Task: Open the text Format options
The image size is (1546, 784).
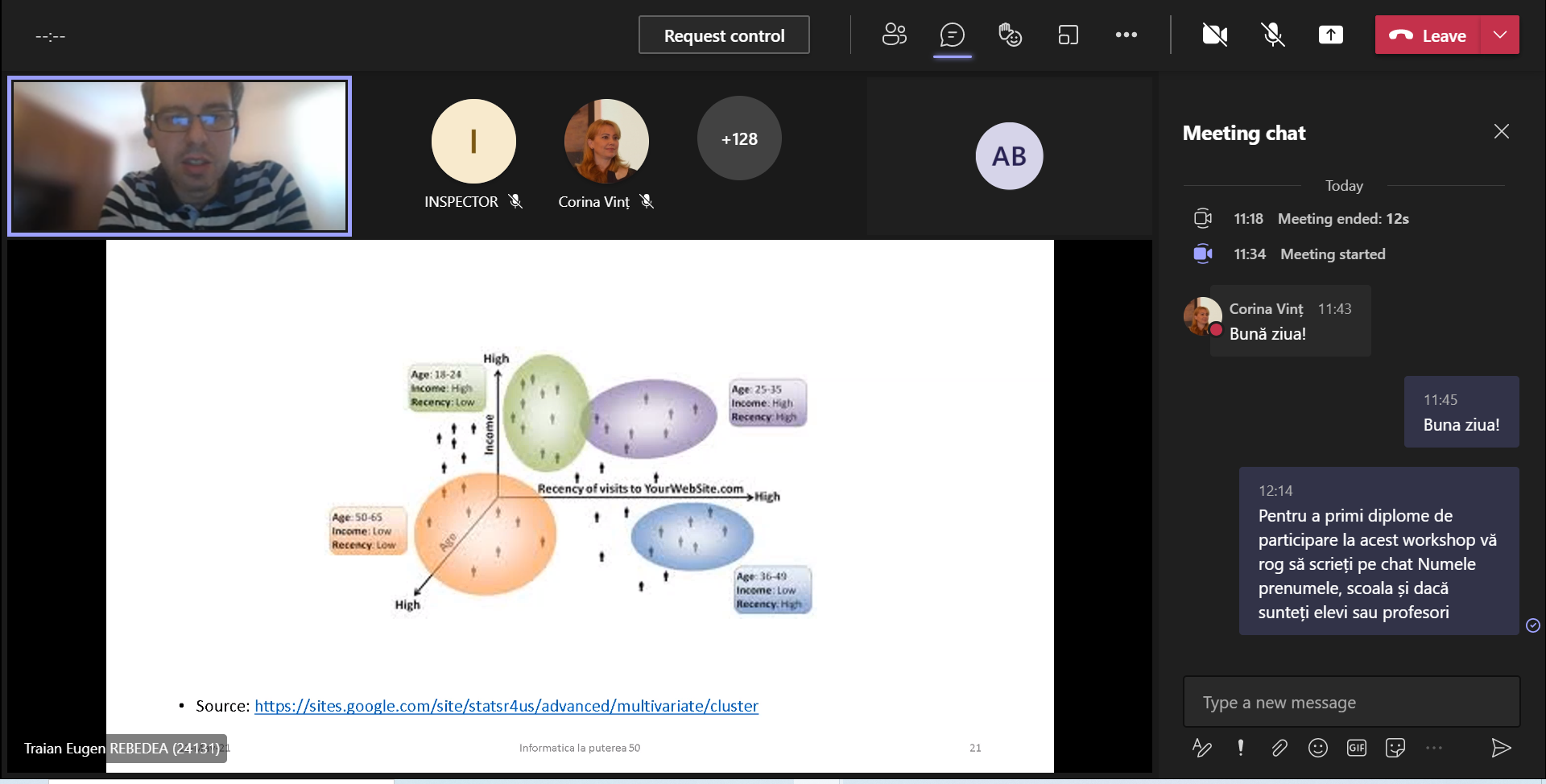Action: pos(1201,748)
